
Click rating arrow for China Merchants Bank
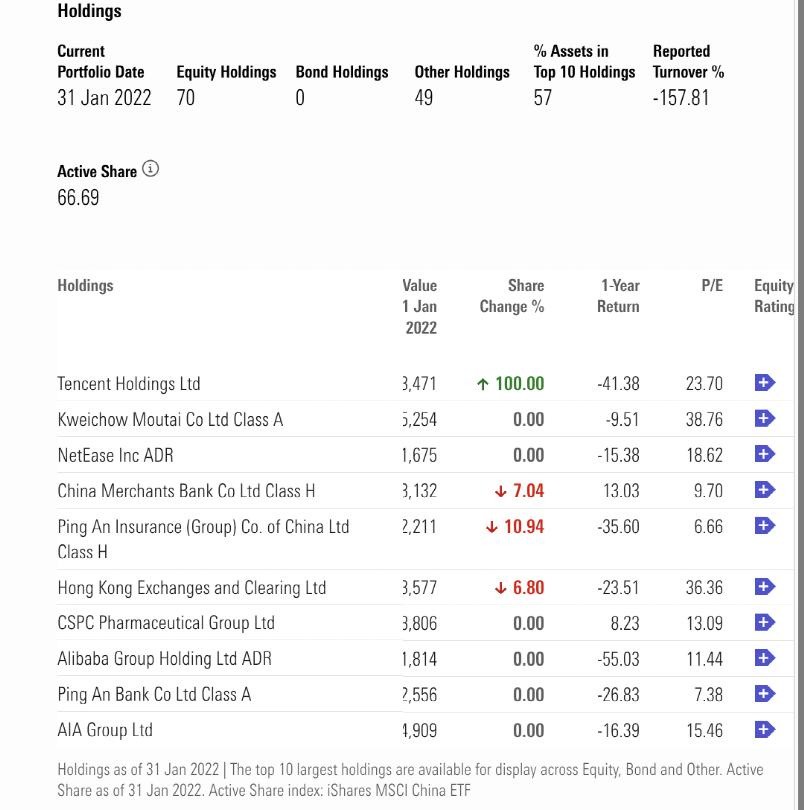click(x=765, y=490)
